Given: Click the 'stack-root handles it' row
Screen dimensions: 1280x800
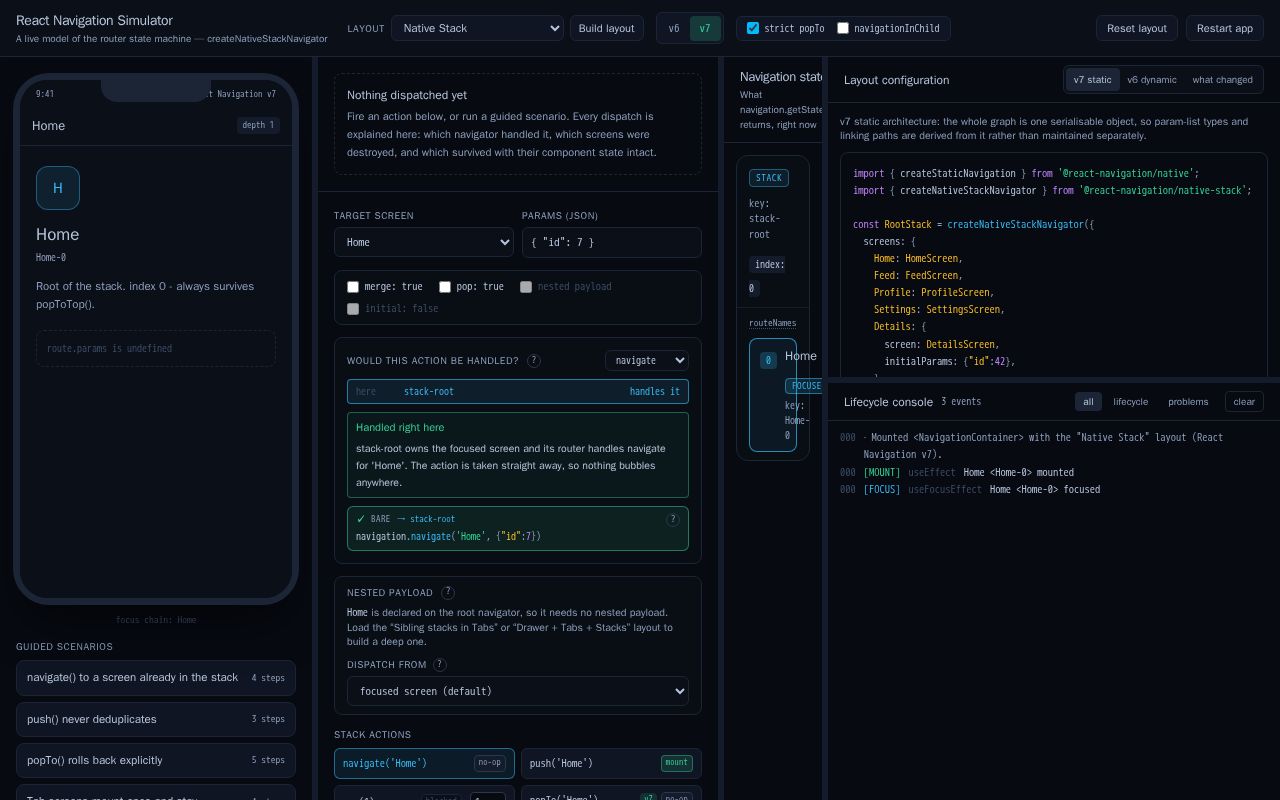Looking at the screenshot, I should 518,392.
